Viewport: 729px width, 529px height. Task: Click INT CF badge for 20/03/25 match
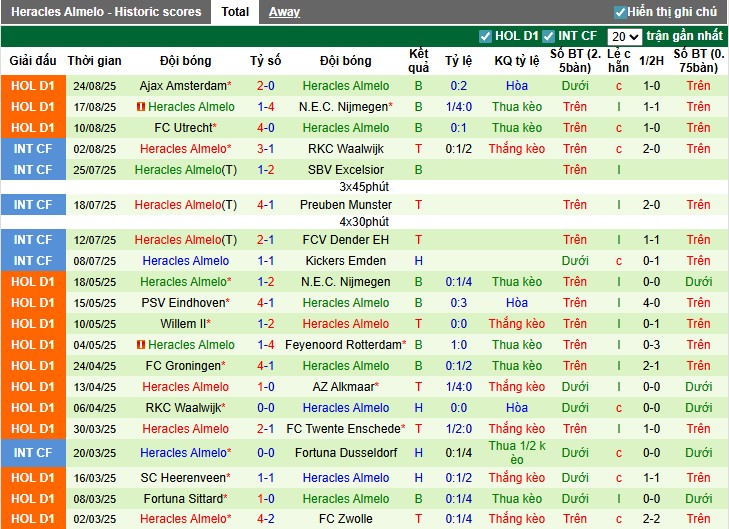click(33, 453)
